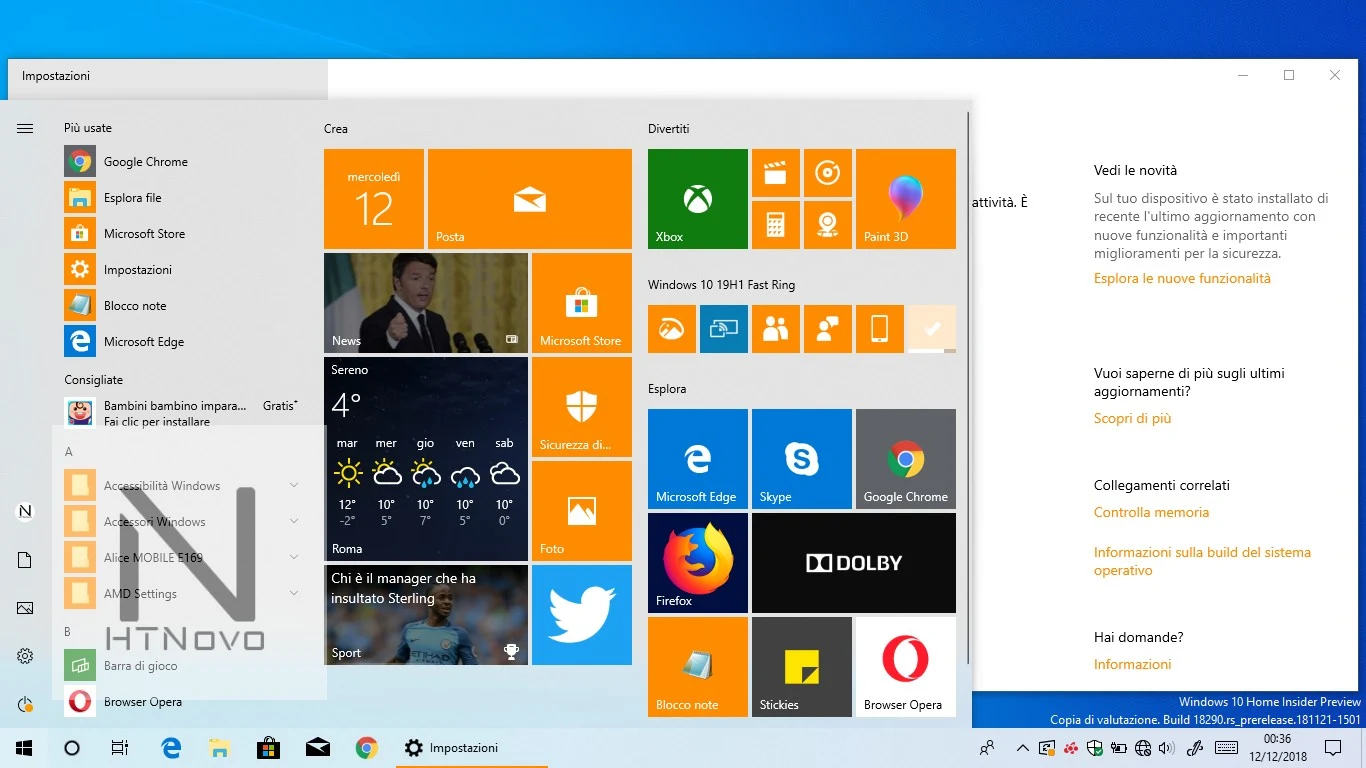Image resolution: width=1366 pixels, height=768 pixels.
Task: Open the Dolby tile
Action: (x=853, y=563)
